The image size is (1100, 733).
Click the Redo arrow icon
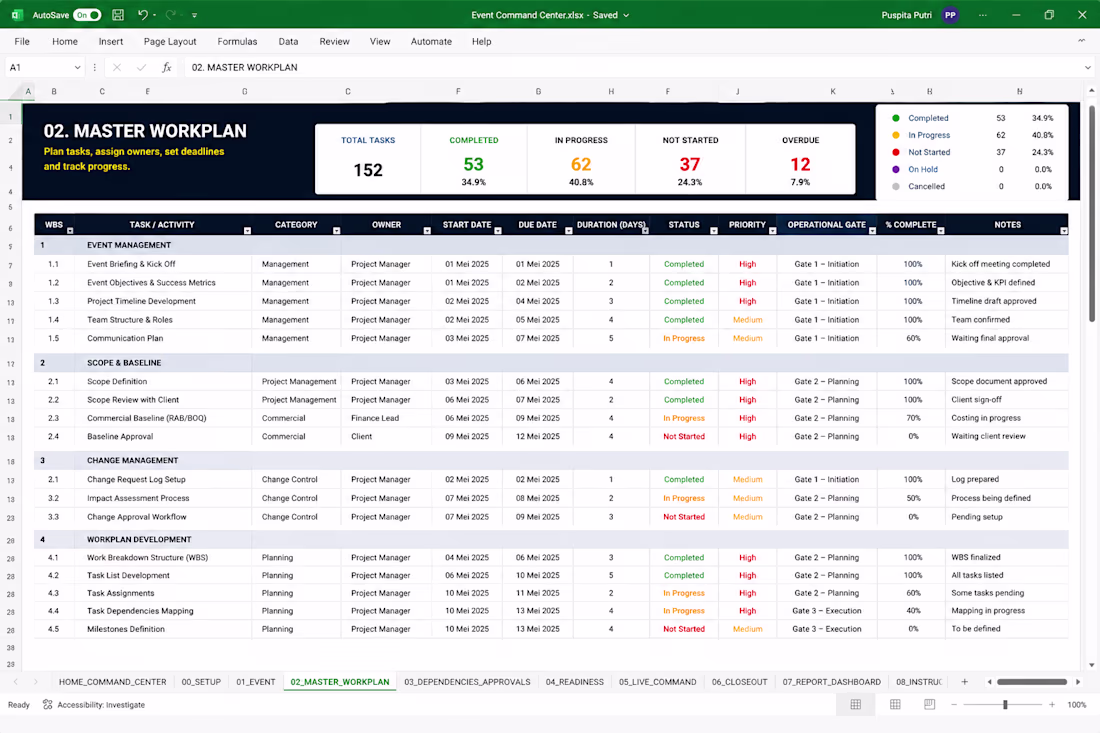(x=170, y=15)
